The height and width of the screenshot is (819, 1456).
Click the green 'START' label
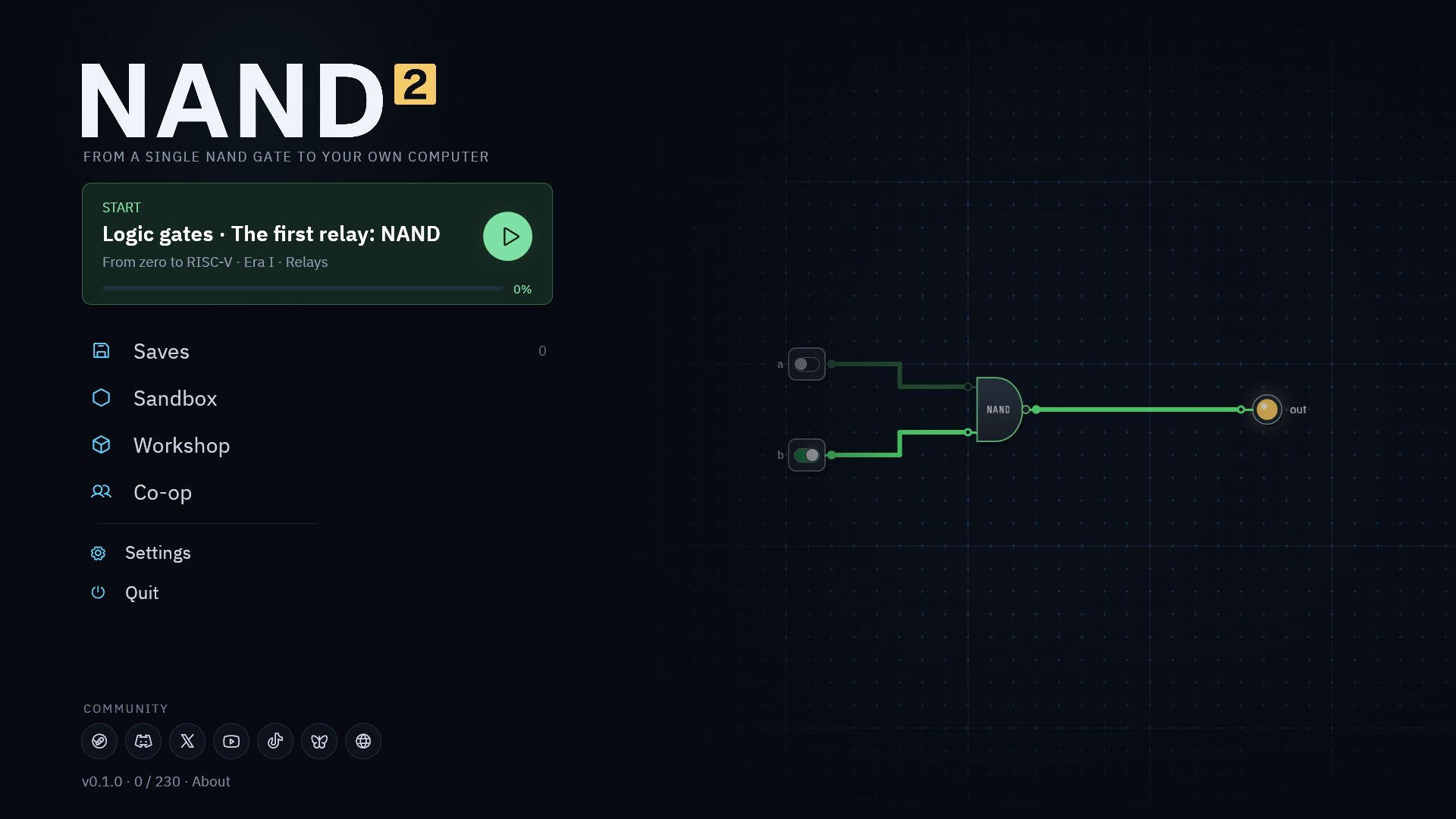pos(121,208)
